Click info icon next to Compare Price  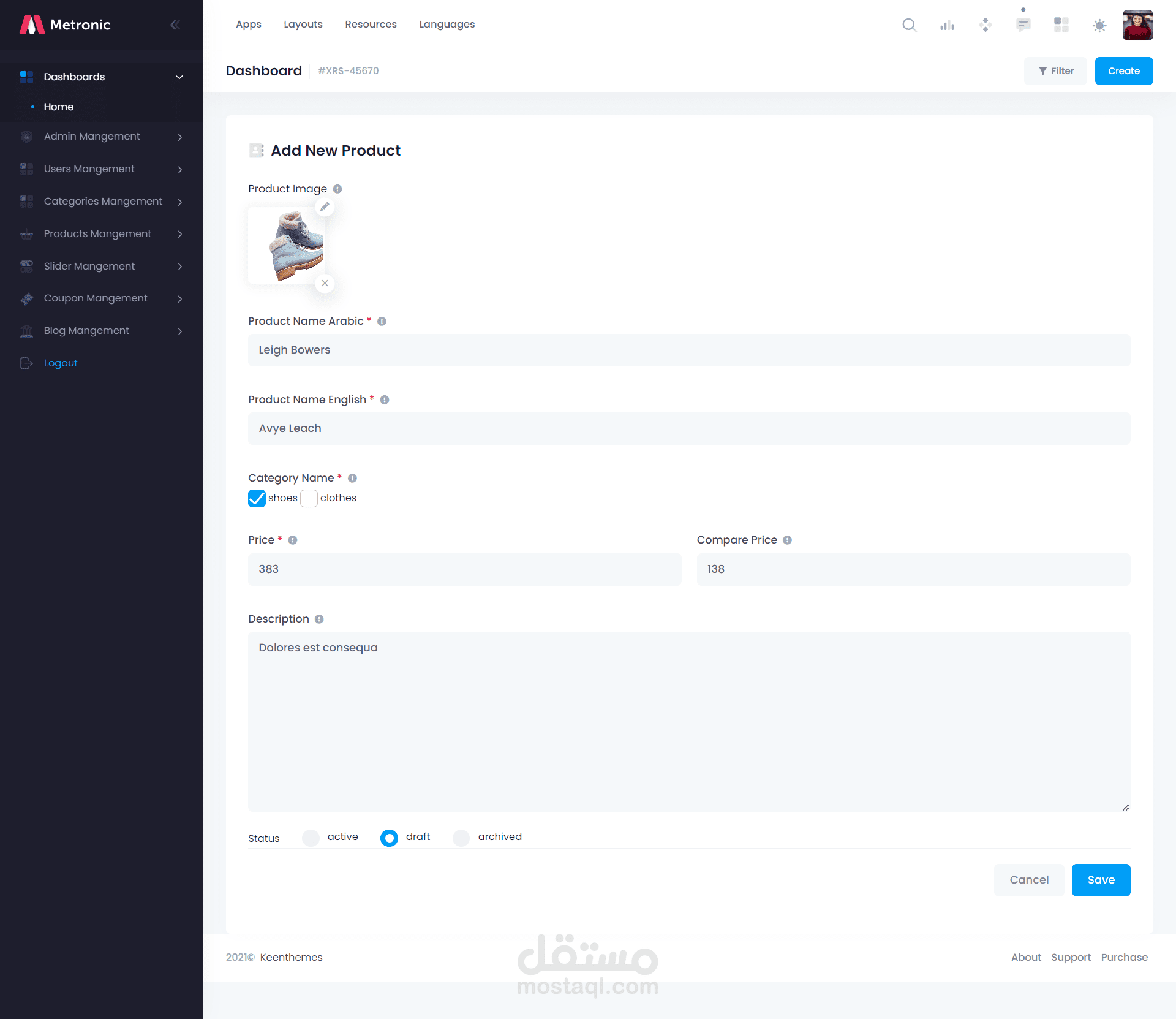click(x=787, y=540)
